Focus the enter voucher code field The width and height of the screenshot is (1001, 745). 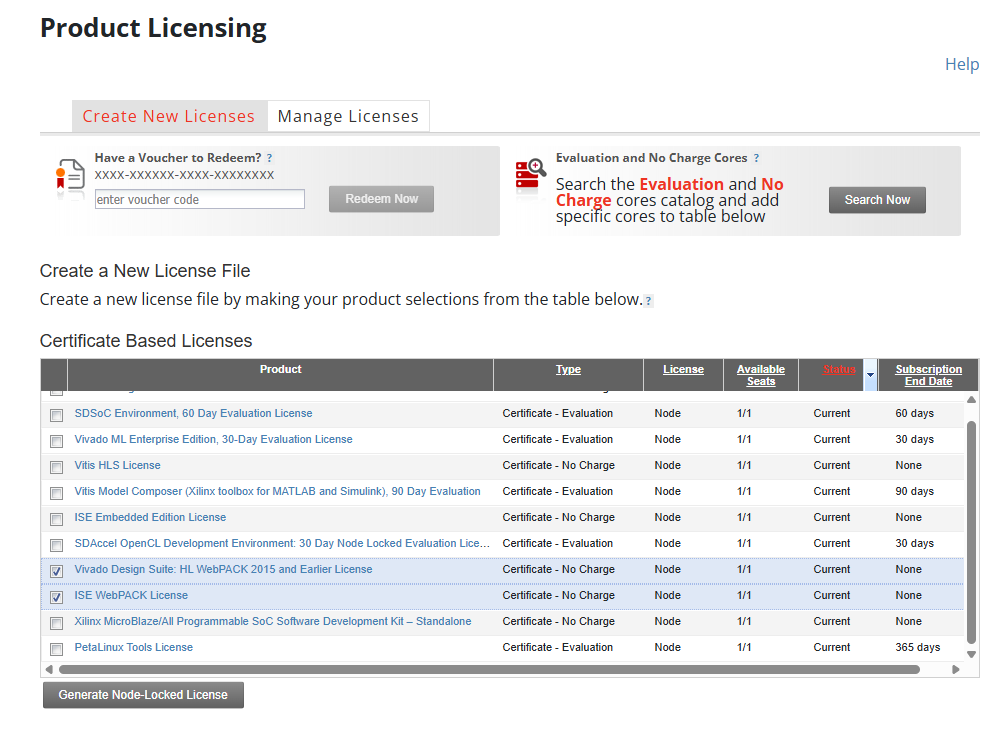click(199, 200)
